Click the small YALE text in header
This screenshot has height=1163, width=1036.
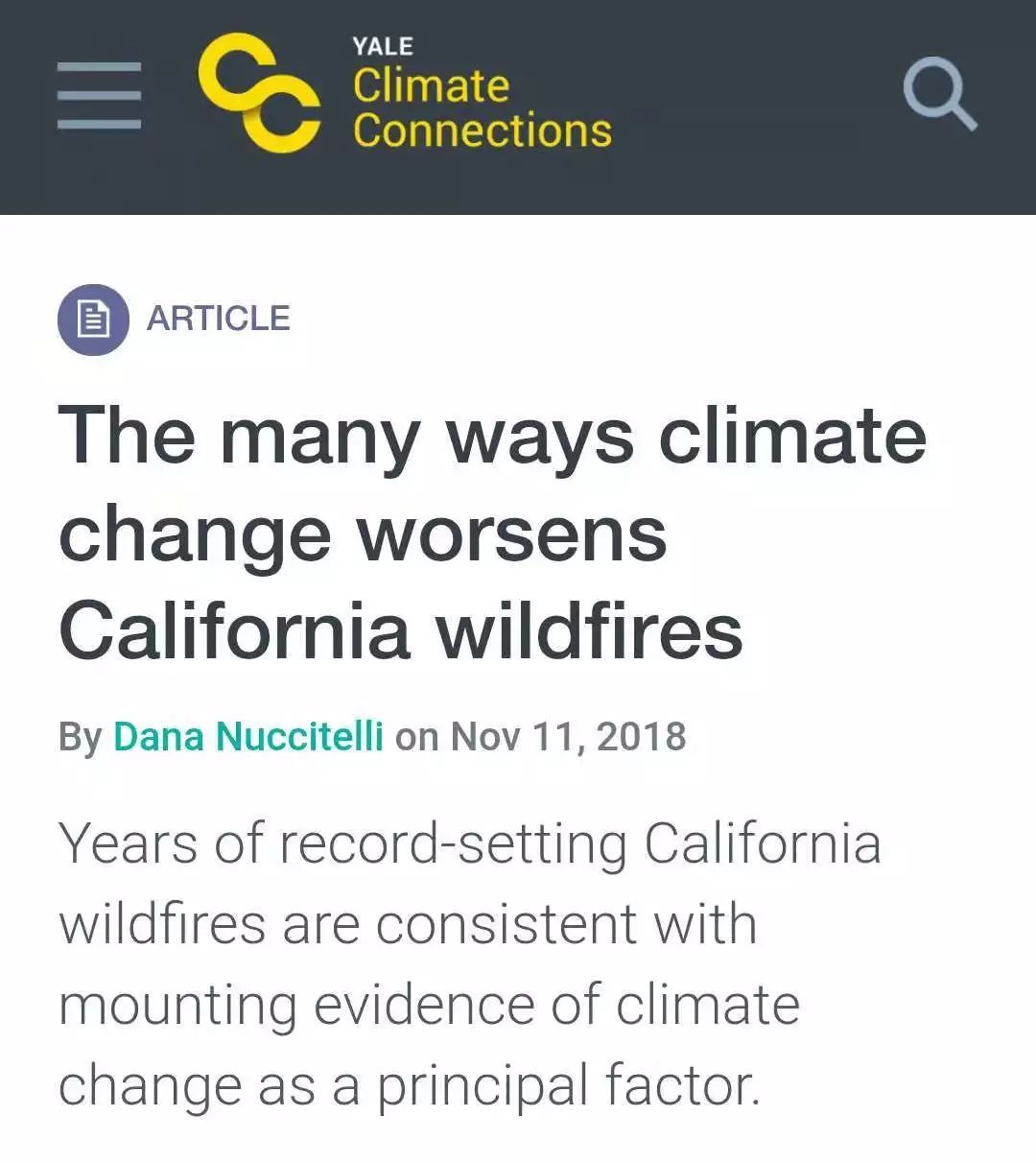382,46
